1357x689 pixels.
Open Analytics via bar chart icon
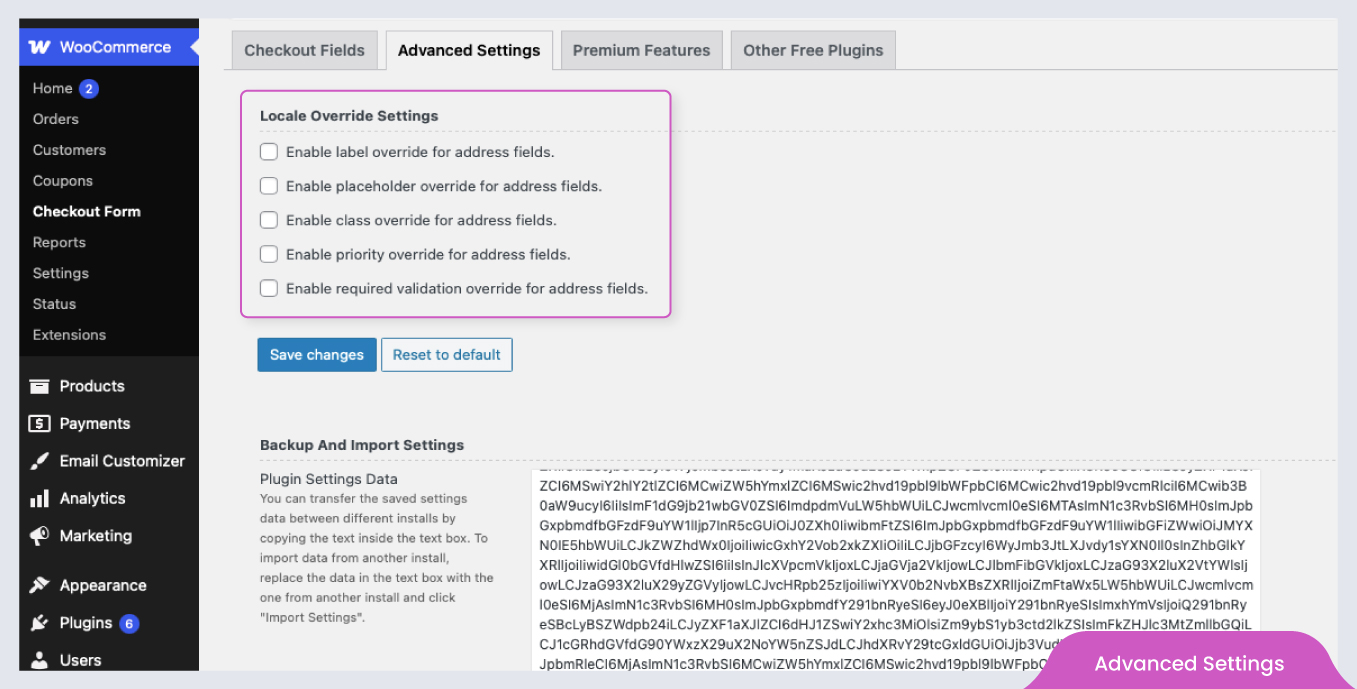[39, 498]
